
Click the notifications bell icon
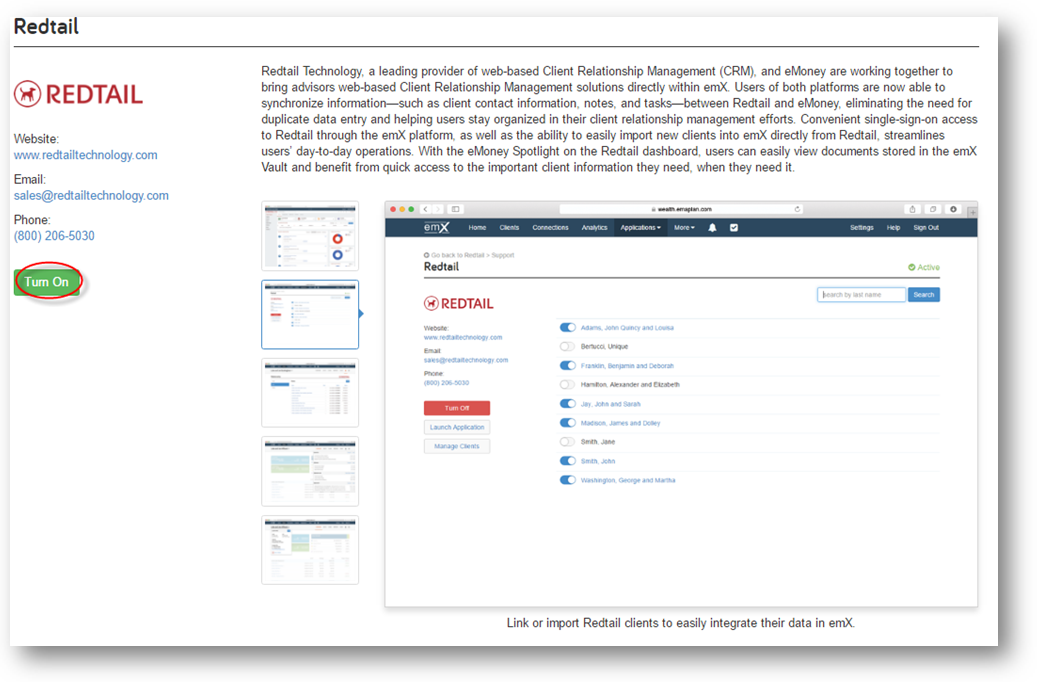[x=712, y=228]
